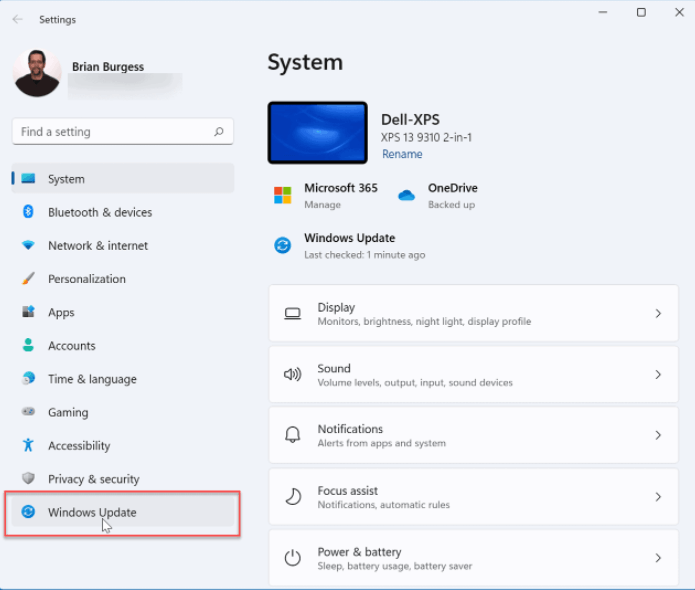Click the Microsoft 365 label

pyautogui.click(x=340, y=188)
